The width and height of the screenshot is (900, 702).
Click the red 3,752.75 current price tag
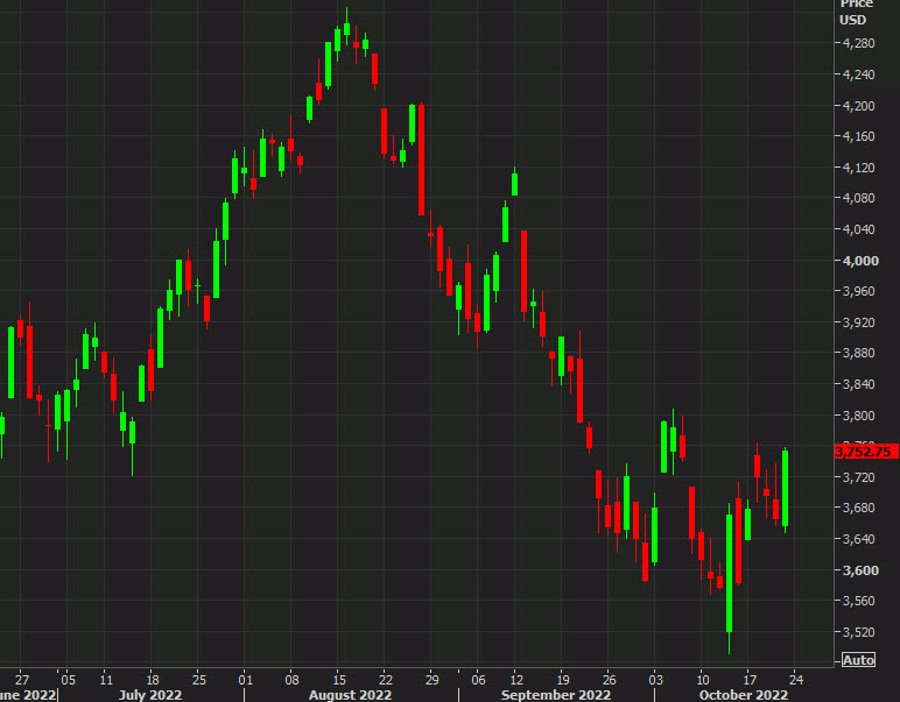click(862, 451)
